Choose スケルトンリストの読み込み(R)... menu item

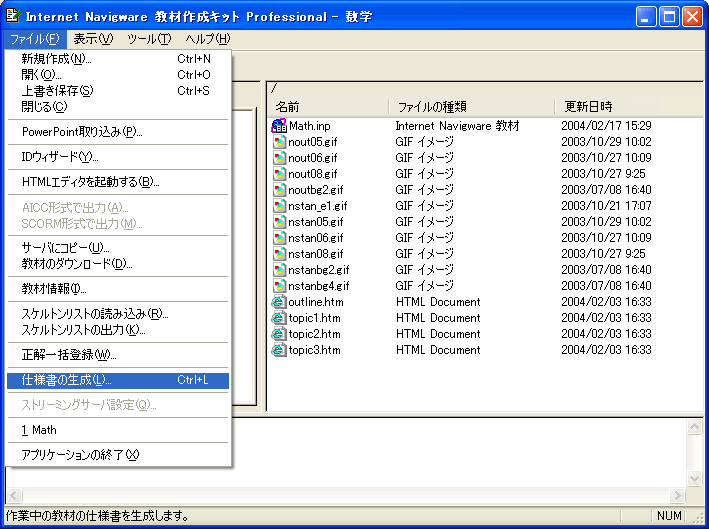pyautogui.click(x=118, y=314)
